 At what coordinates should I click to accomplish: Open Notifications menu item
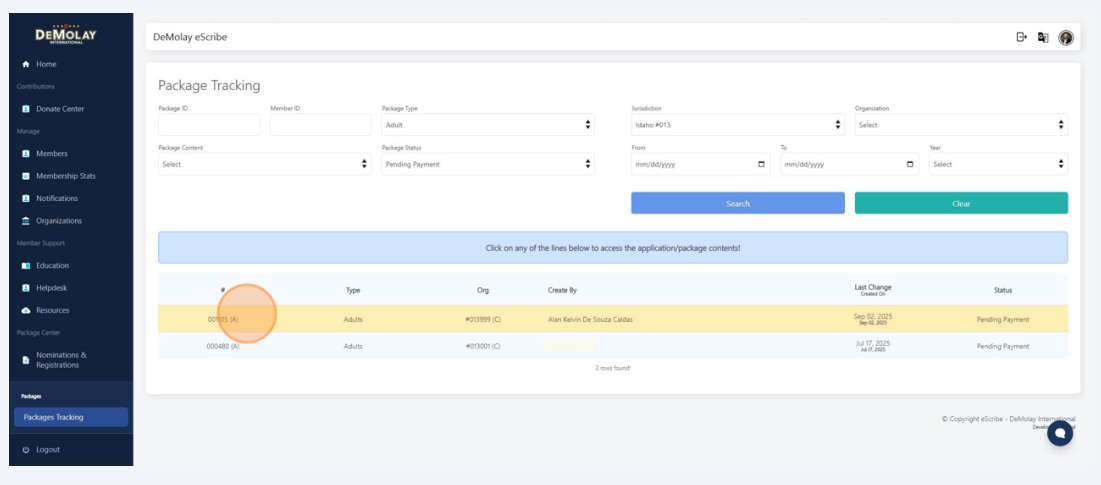click(58, 199)
